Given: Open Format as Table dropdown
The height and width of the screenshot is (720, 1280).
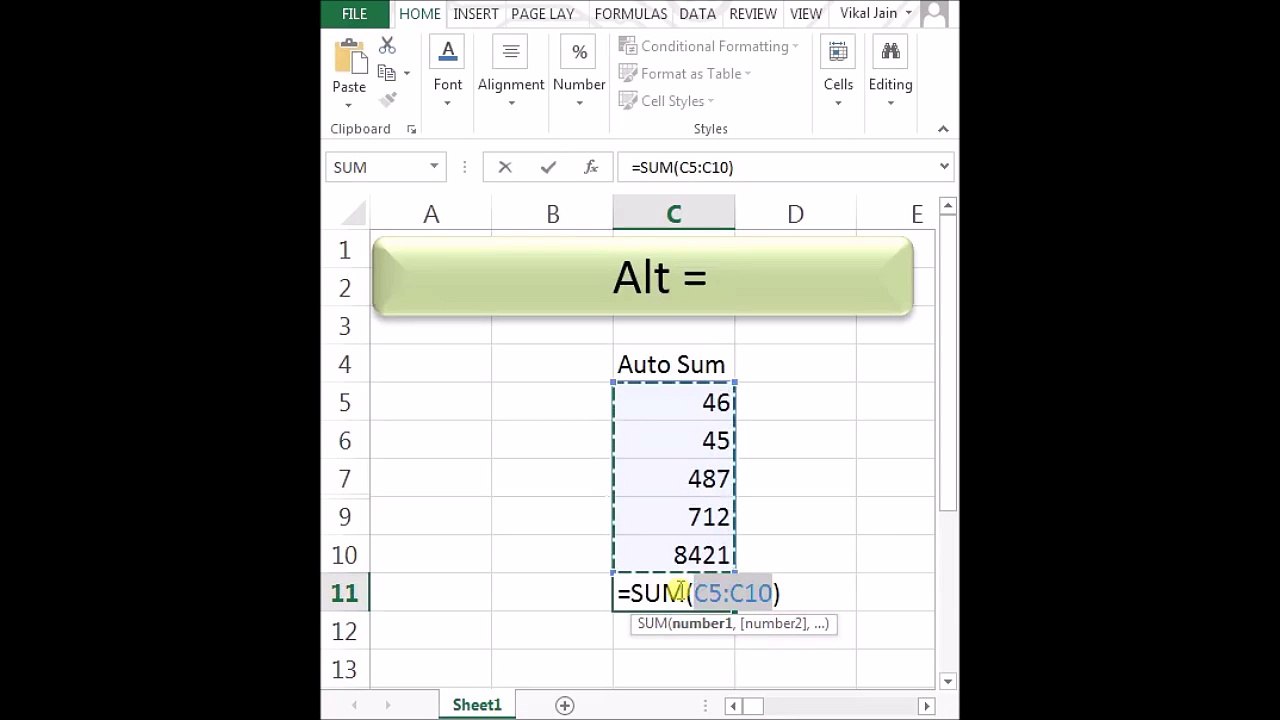Looking at the screenshot, I should (x=685, y=73).
